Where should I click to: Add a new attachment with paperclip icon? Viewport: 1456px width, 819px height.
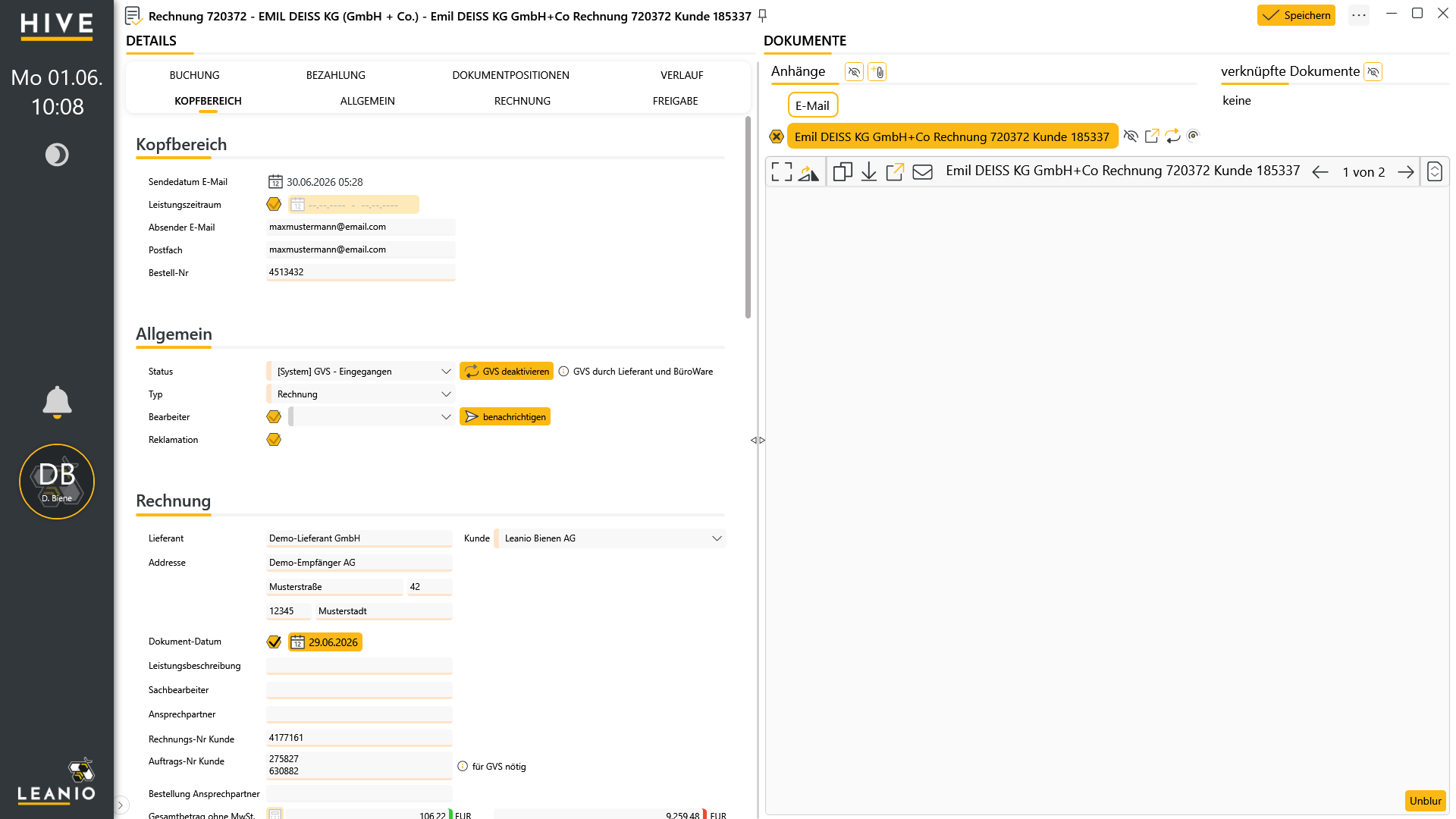tap(877, 72)
